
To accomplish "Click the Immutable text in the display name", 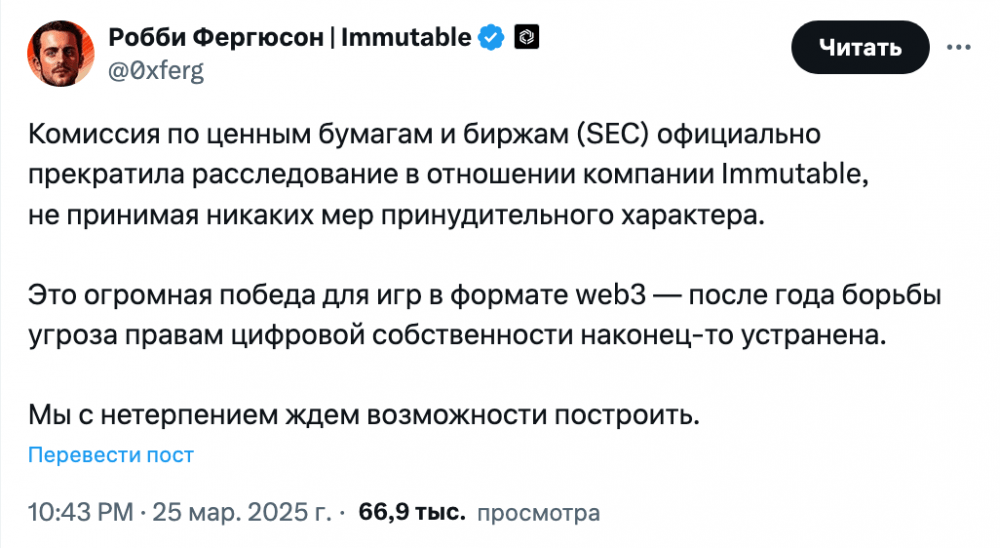I will pos(406,38).
